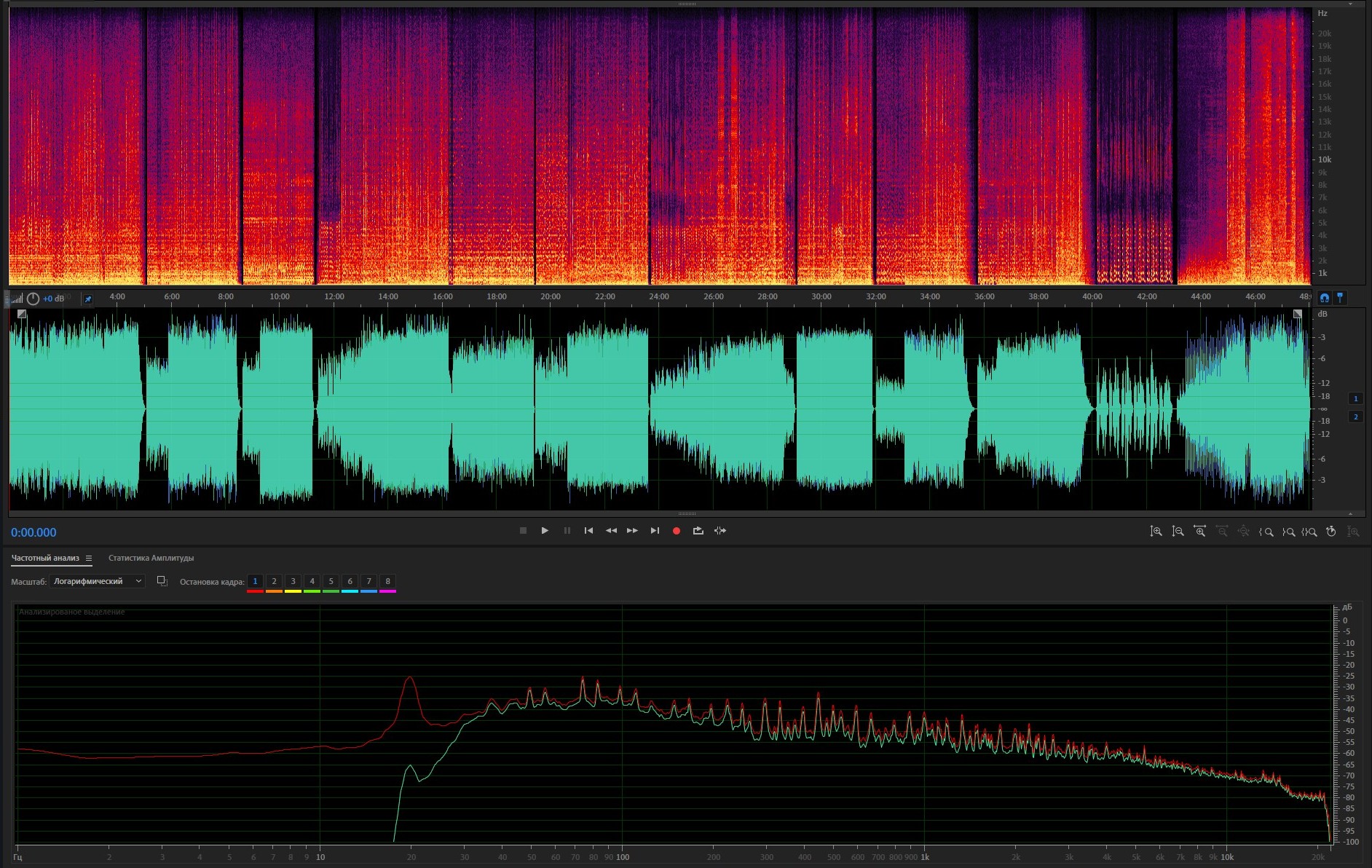This screenshot has width=1372, height=868.
Task: Click the skip selection icon
Action: click(x=720, y=531)
